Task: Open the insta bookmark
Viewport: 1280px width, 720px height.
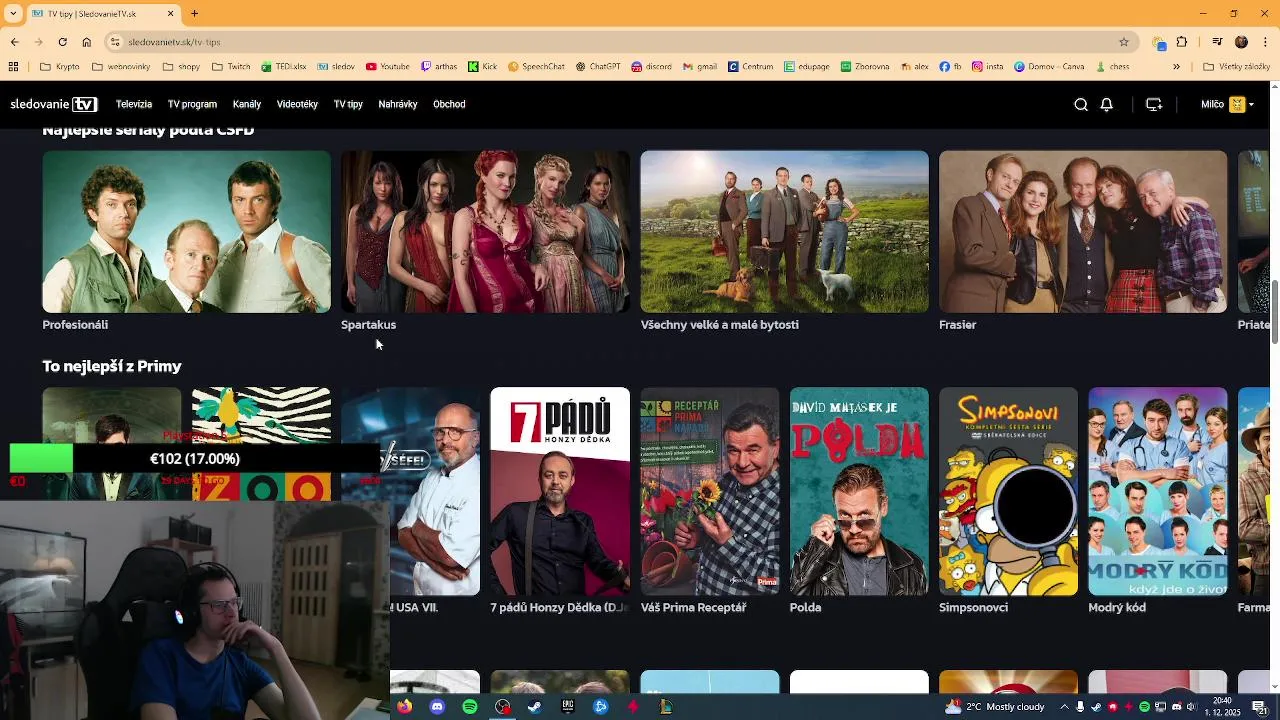Action: tap(989, 67)
